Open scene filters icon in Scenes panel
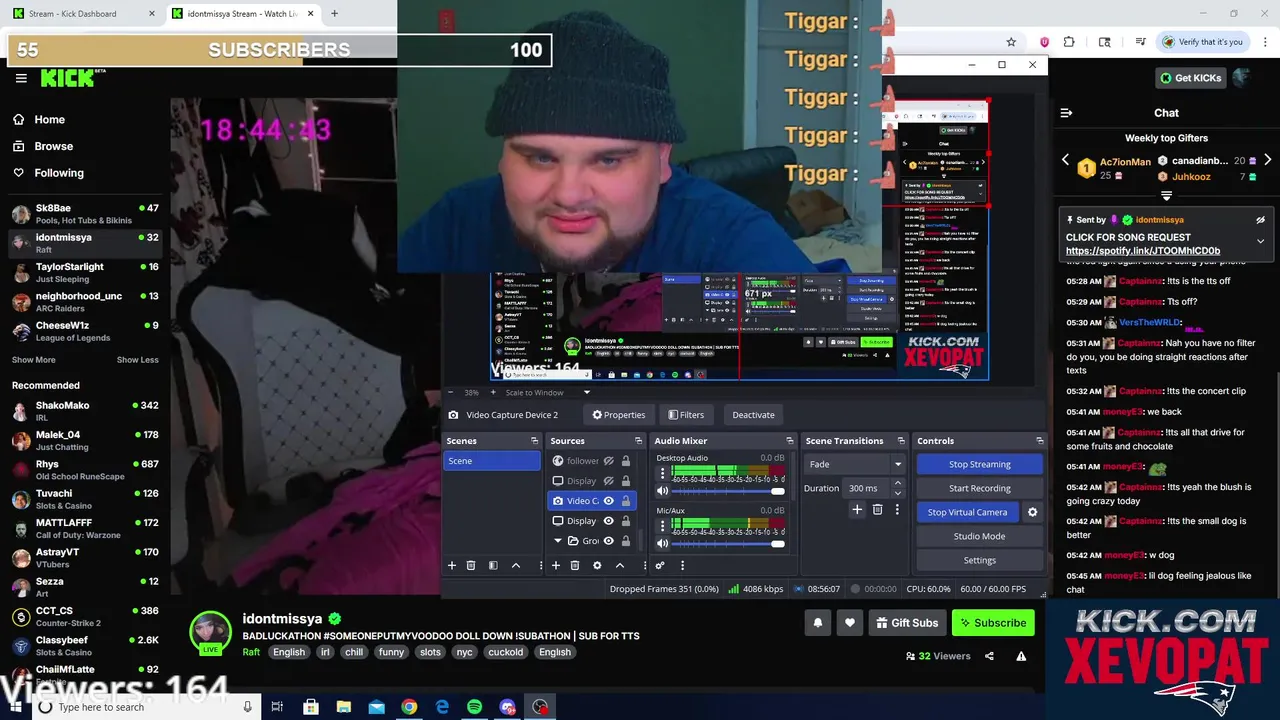The image size is (1280, 720). [x=493, y=565]
